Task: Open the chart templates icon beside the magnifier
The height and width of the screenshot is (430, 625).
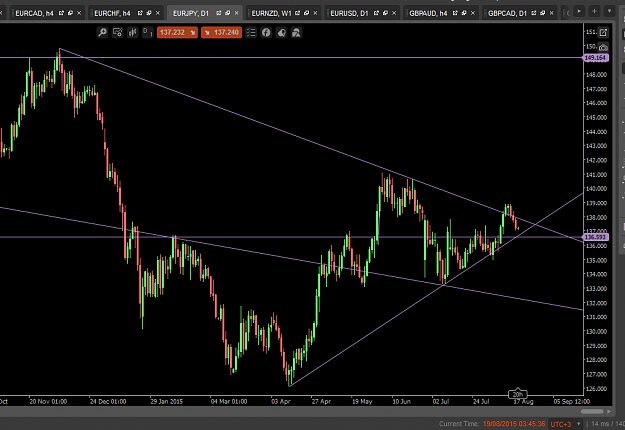Action: [118, 32]
